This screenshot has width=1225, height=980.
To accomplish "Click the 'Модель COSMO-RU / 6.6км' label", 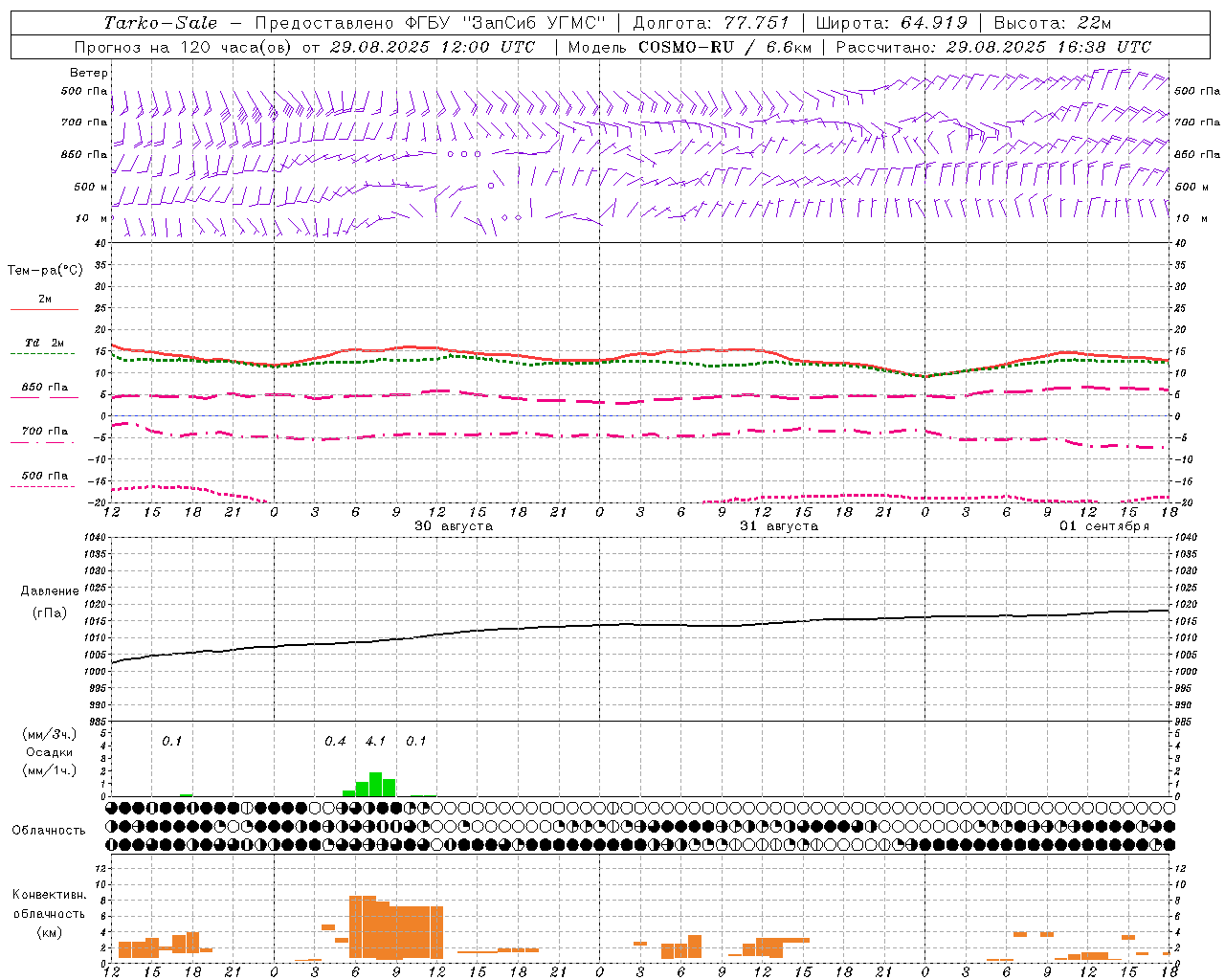I will pos(690,47).
